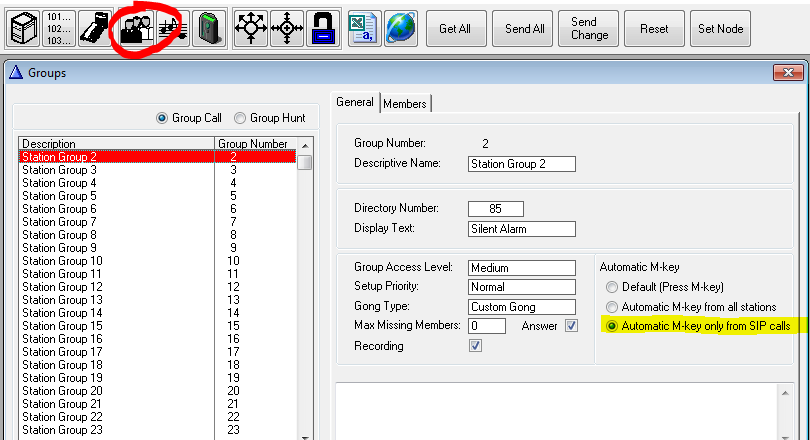810x440 pixels.
Task: Select Station Group 16 row
Action: tap(158, 339)
